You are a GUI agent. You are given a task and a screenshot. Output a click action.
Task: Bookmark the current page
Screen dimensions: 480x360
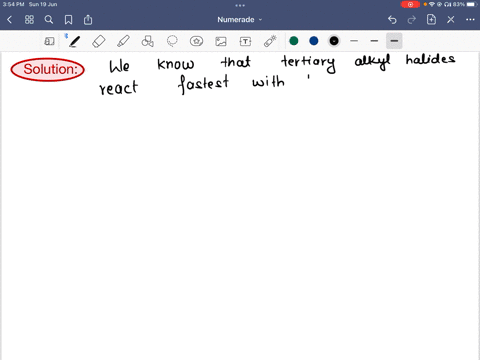[x=68, y=20]
